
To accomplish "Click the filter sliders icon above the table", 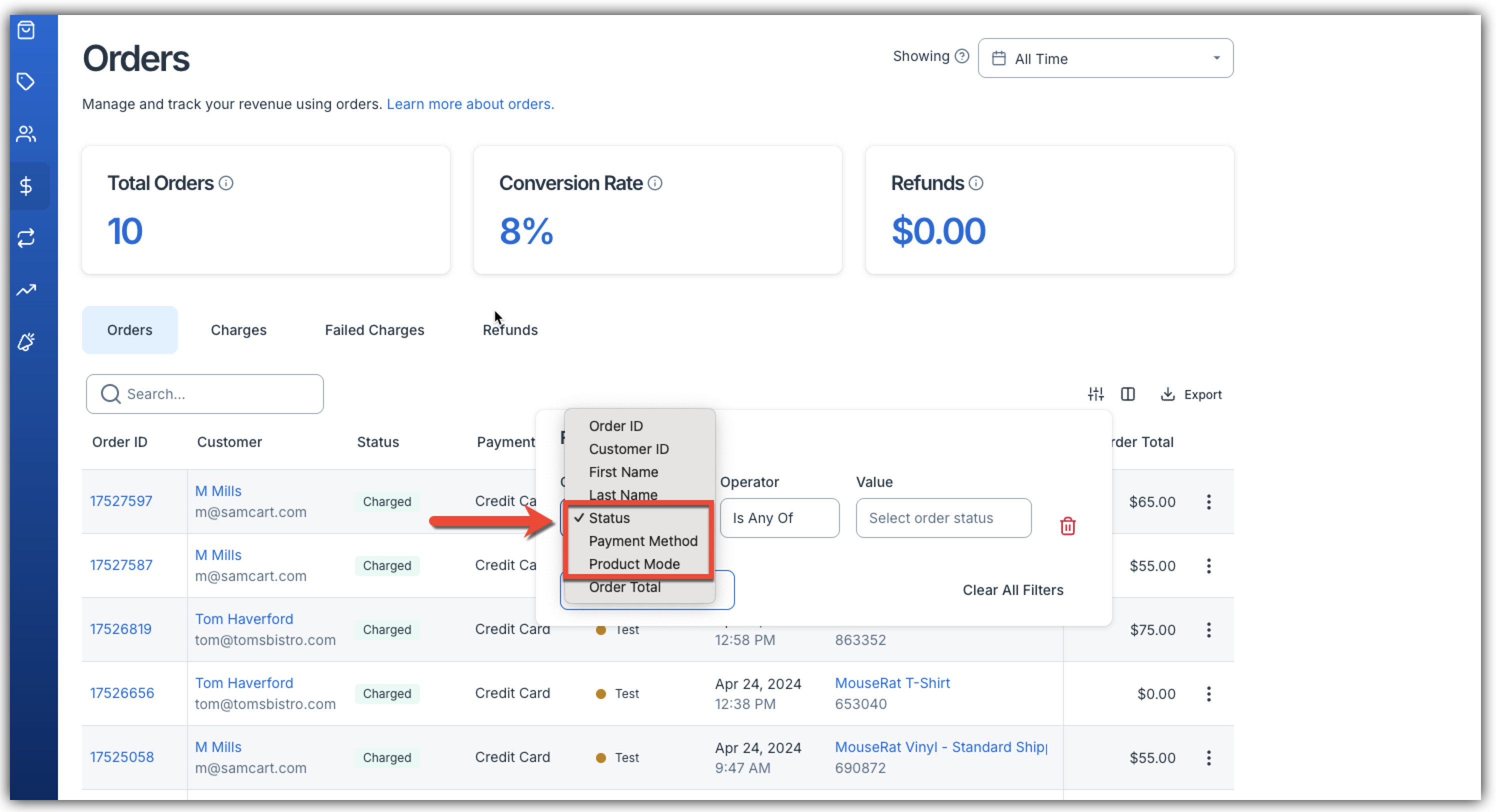I will (1095, 394).
